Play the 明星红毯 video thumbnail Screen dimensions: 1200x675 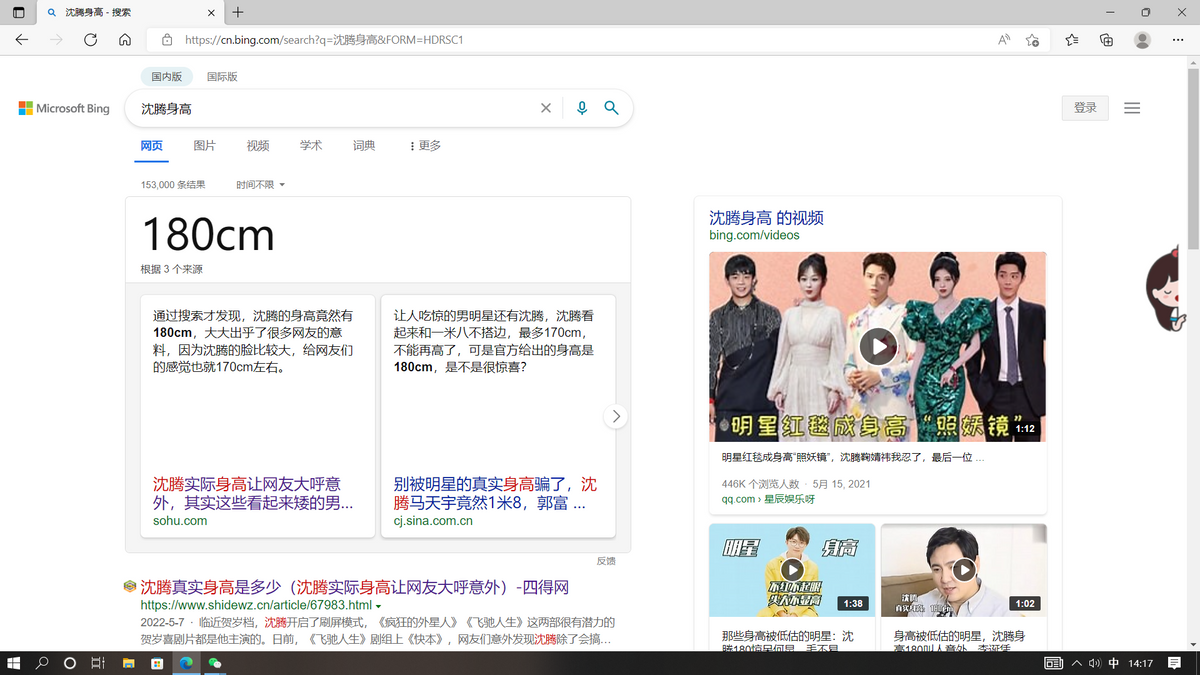click(x=878, y=346)
